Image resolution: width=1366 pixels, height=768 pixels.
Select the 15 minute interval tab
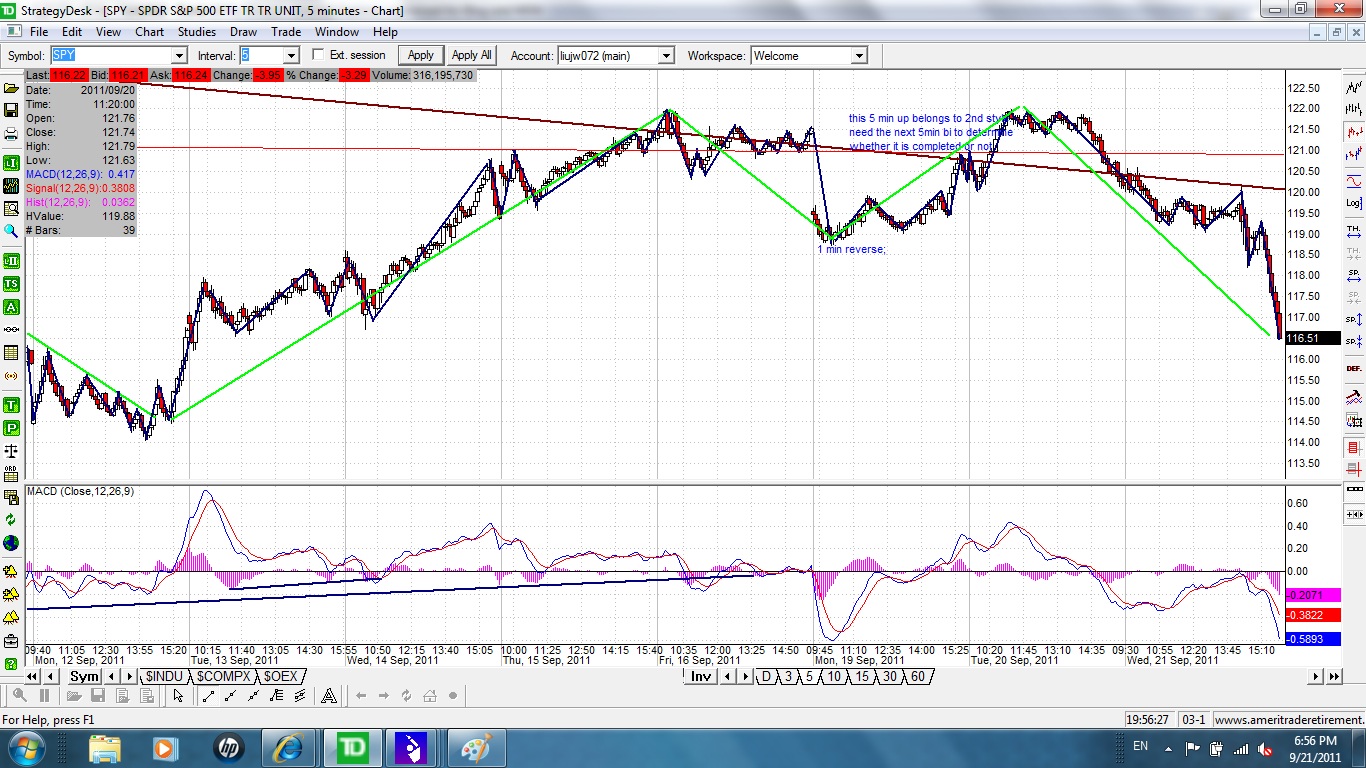click(x=862, y=676)
